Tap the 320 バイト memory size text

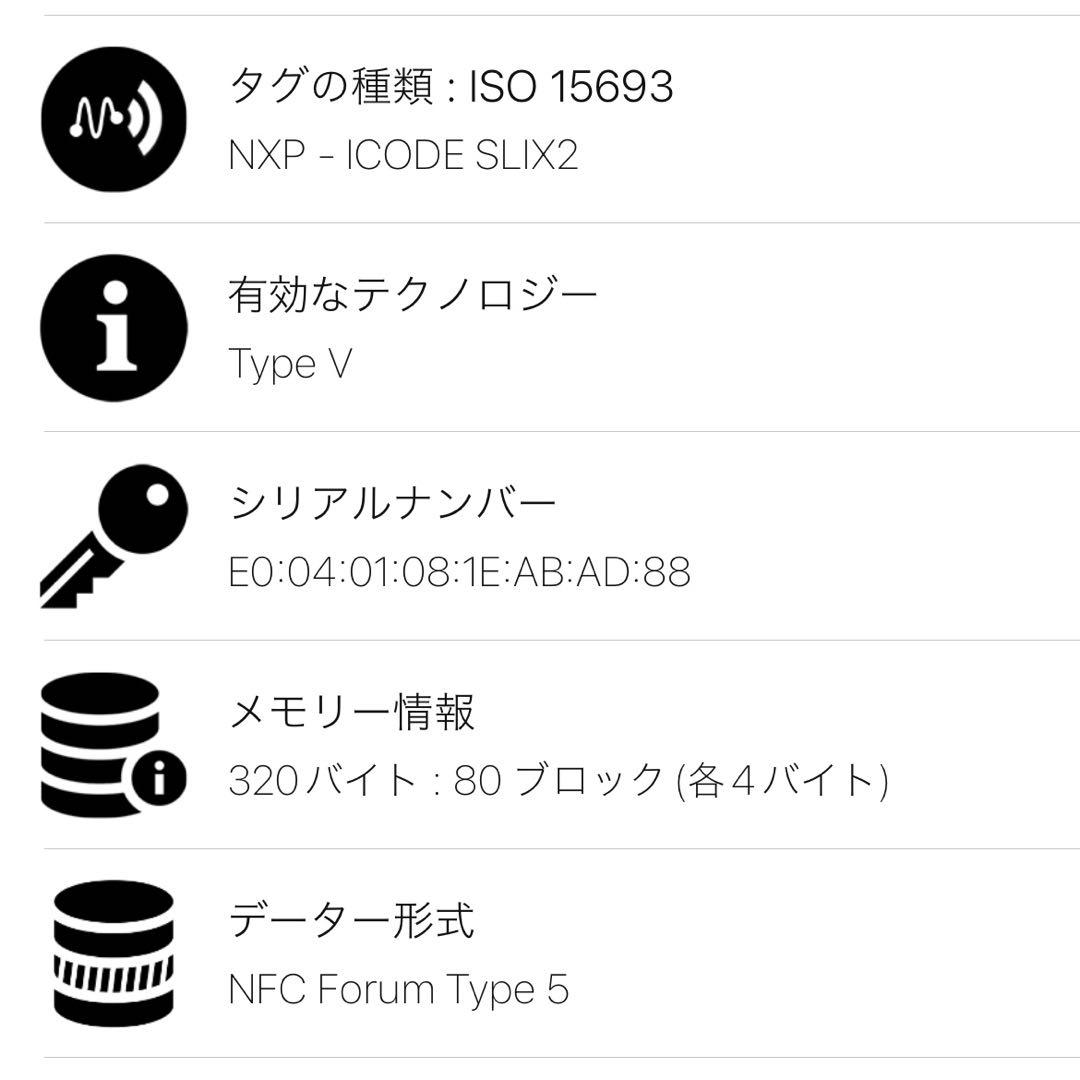322,781
